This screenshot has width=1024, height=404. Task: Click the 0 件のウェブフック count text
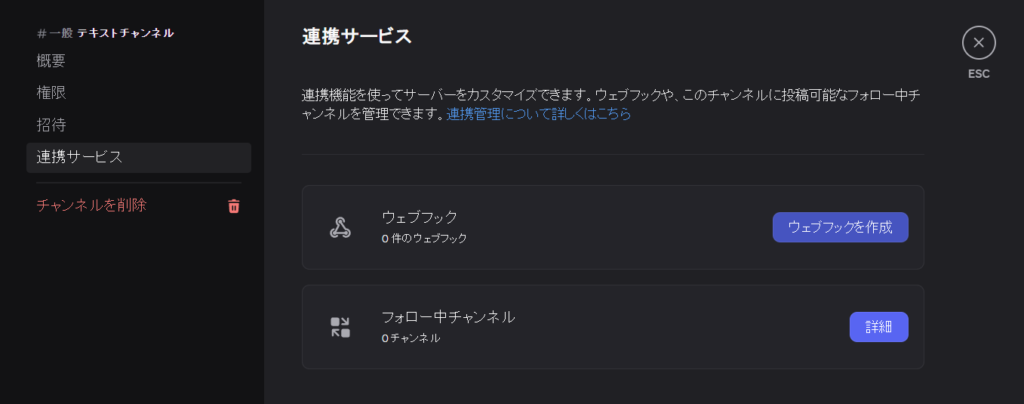click(424, 239)
